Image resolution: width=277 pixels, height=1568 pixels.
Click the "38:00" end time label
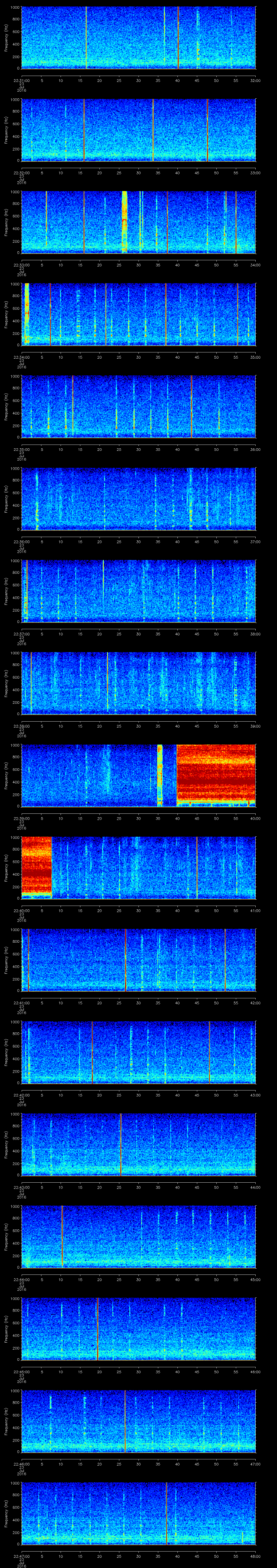255,634
